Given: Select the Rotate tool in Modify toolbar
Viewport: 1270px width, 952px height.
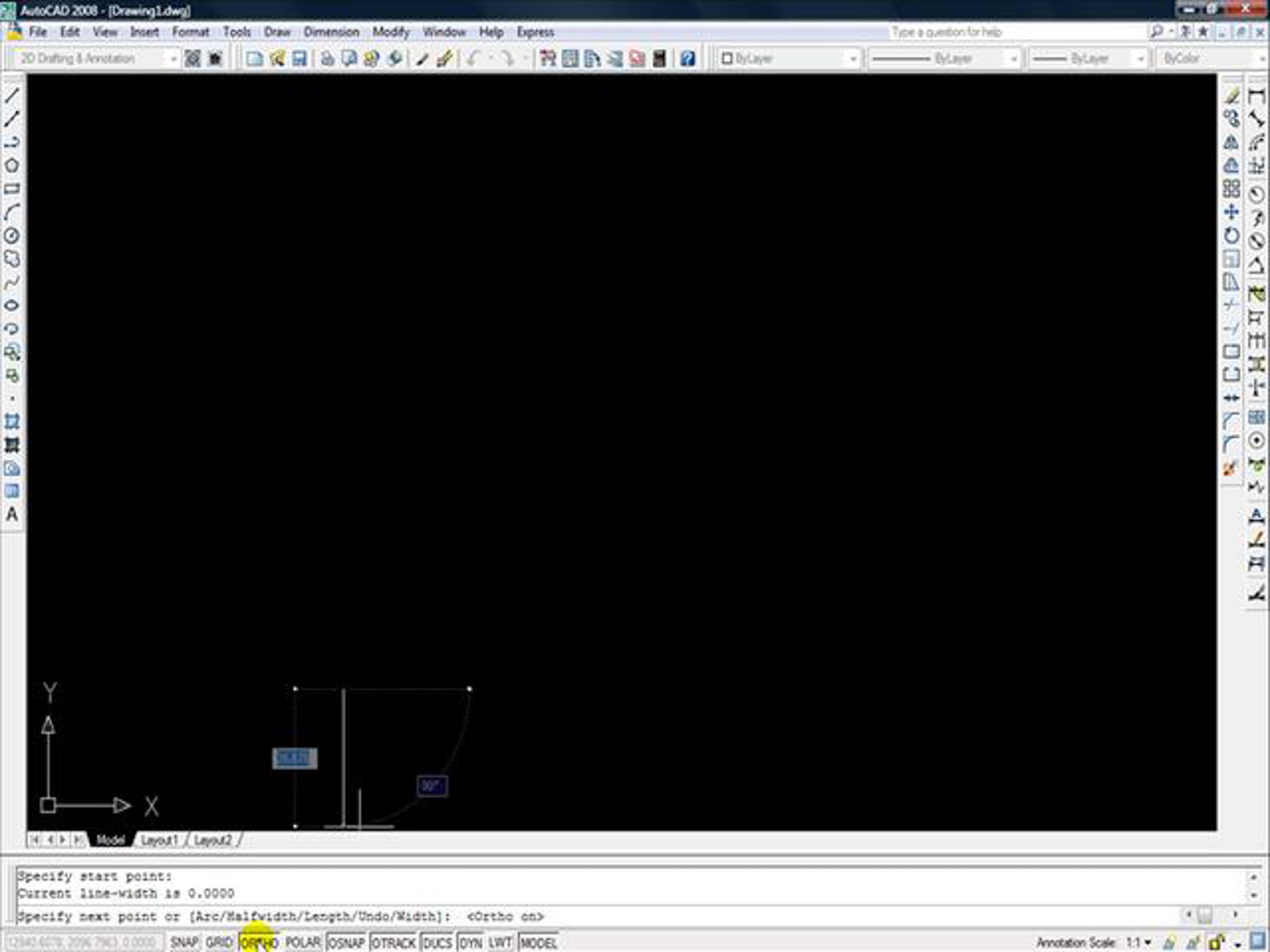Looking at the screenshot, I should pyautogui.click(x=1231, y=235).
